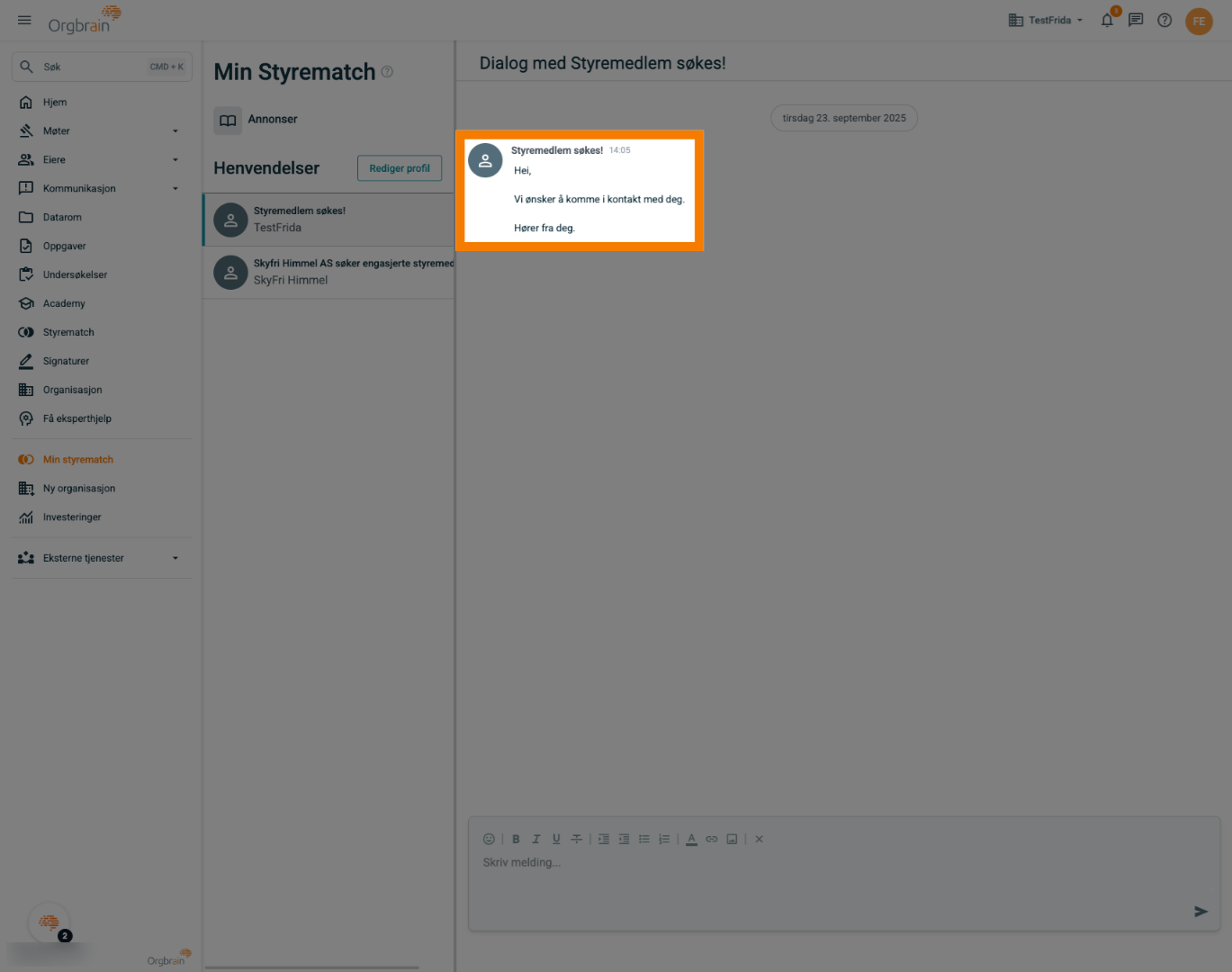This screenshot has width=1232, height=972.
Task: Open the text color picker
Action: tap(691, 839)
